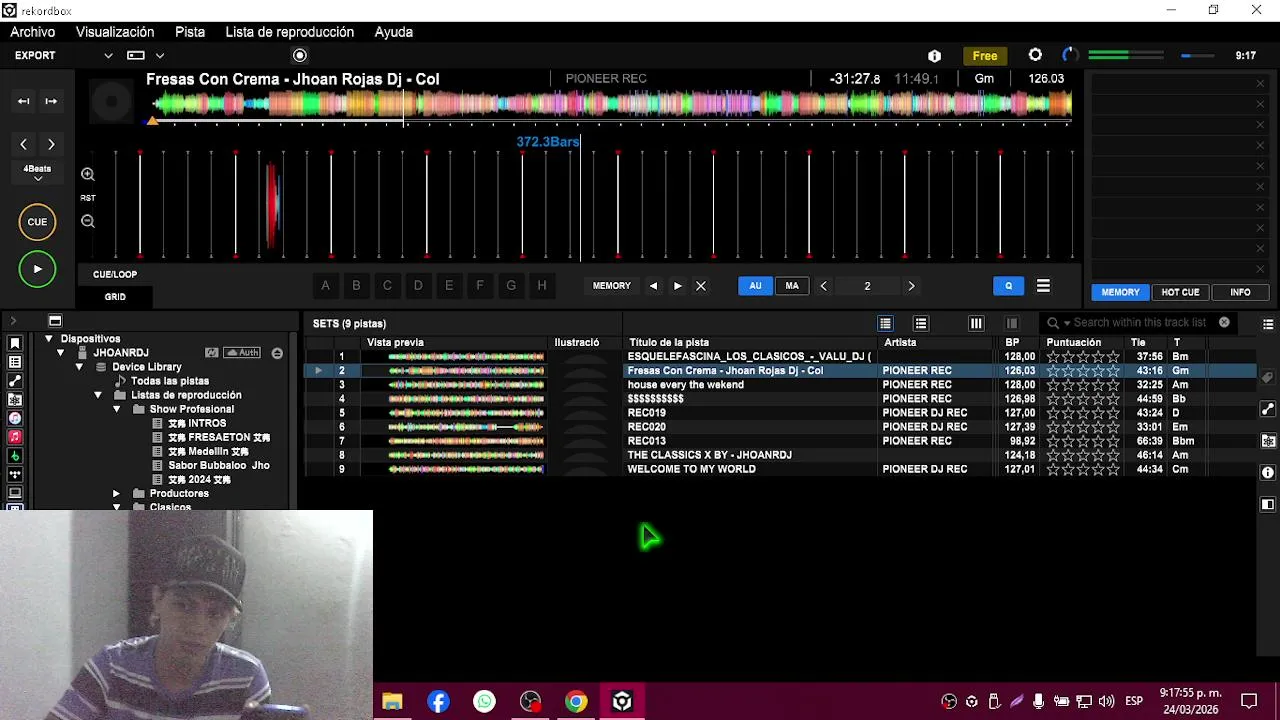Select hot cue pad D
Screen dimensions: 1280x720
418,286
